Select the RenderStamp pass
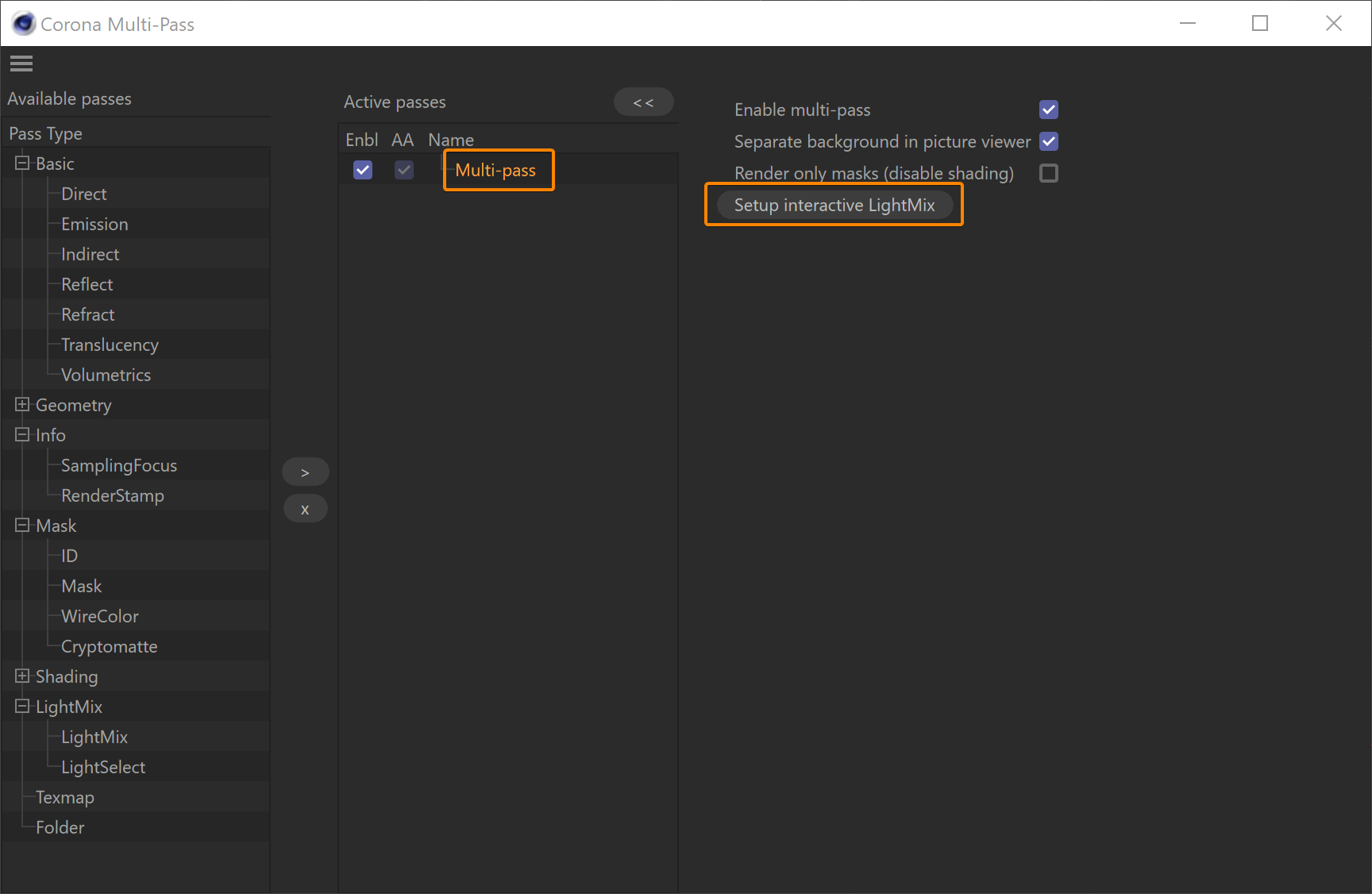 pos(113,495)
